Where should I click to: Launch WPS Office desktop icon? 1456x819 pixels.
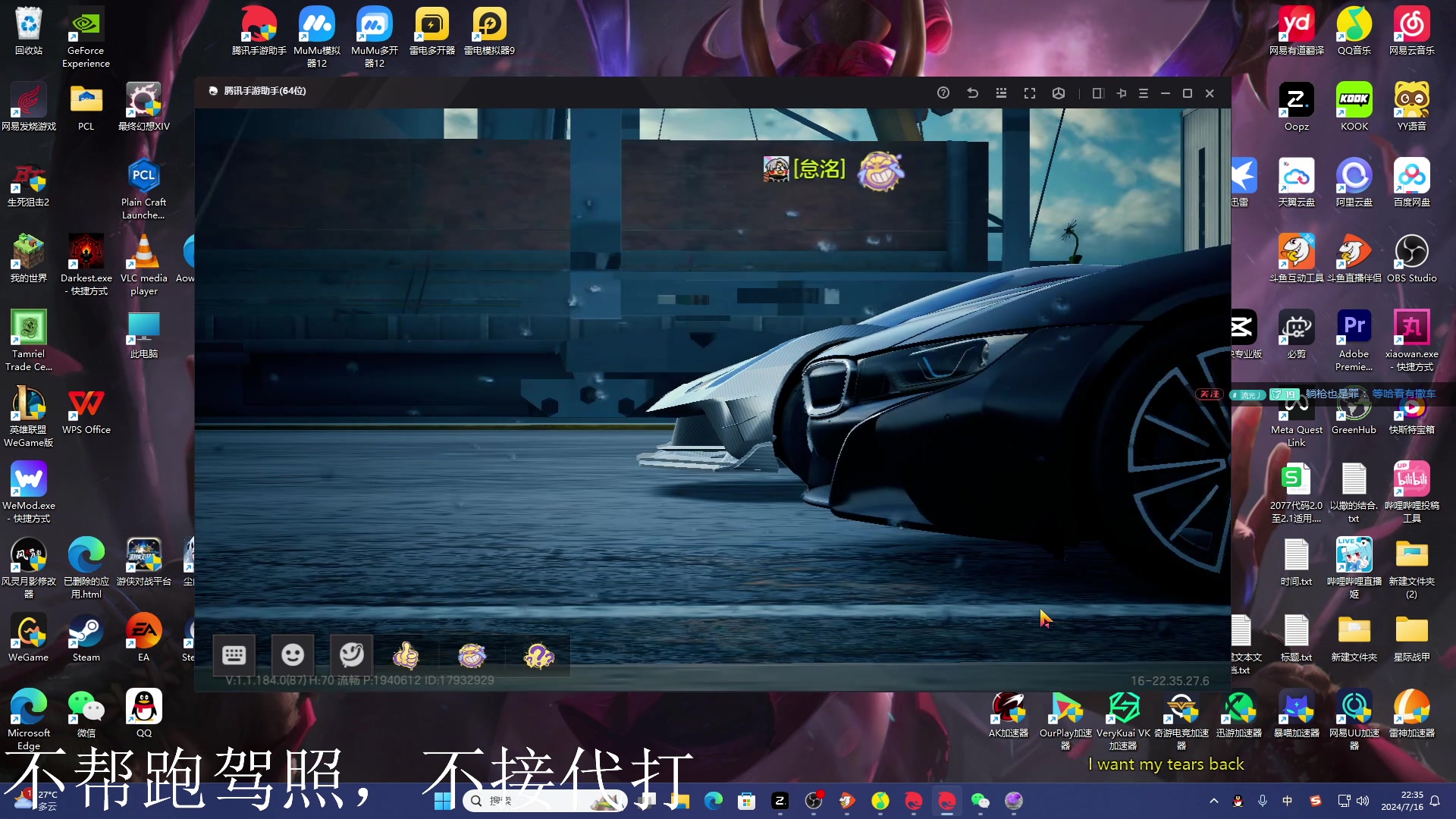click(x=86, y=410)
